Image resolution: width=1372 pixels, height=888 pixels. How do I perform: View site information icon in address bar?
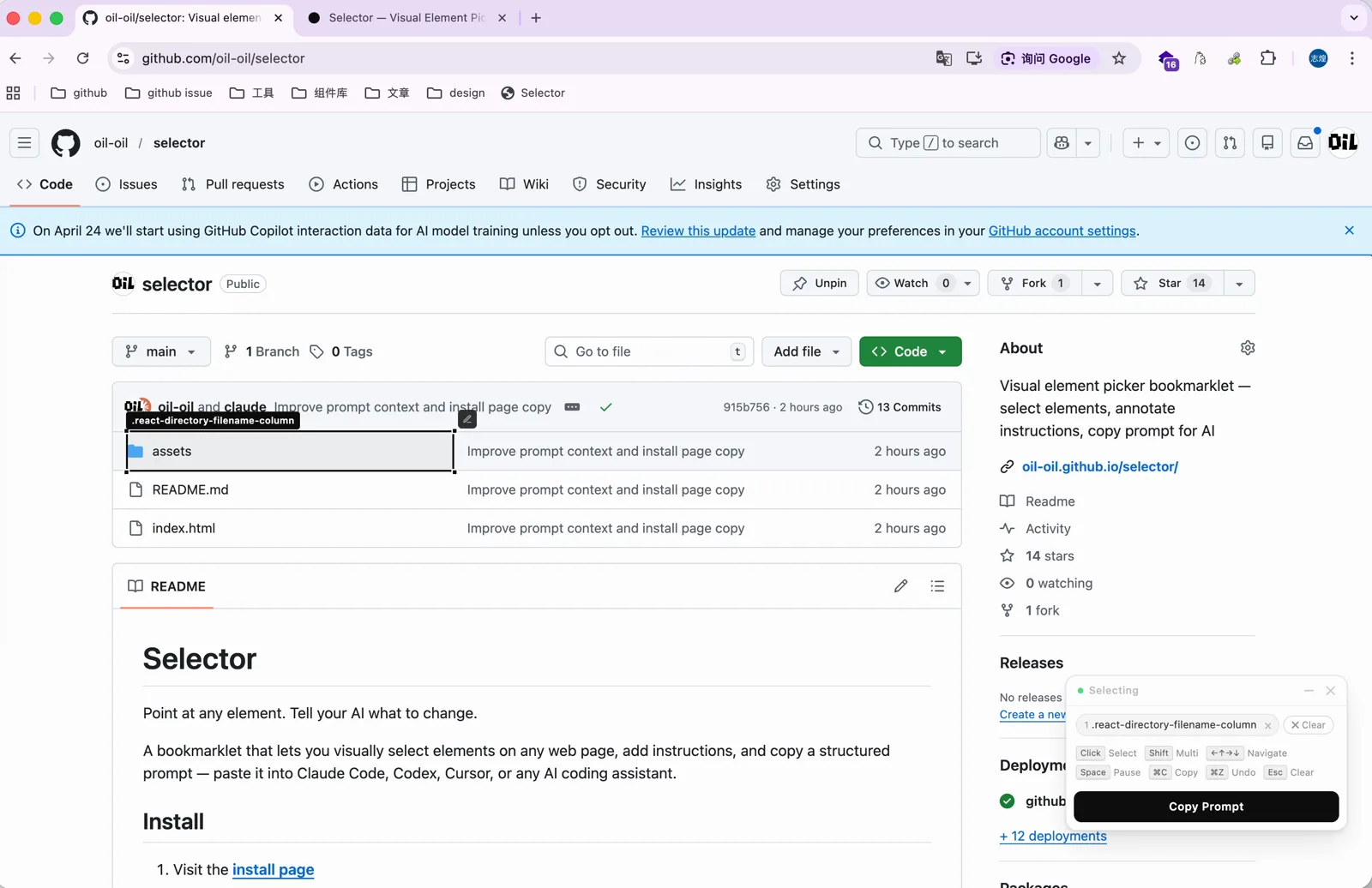click(x=123, y=58)
